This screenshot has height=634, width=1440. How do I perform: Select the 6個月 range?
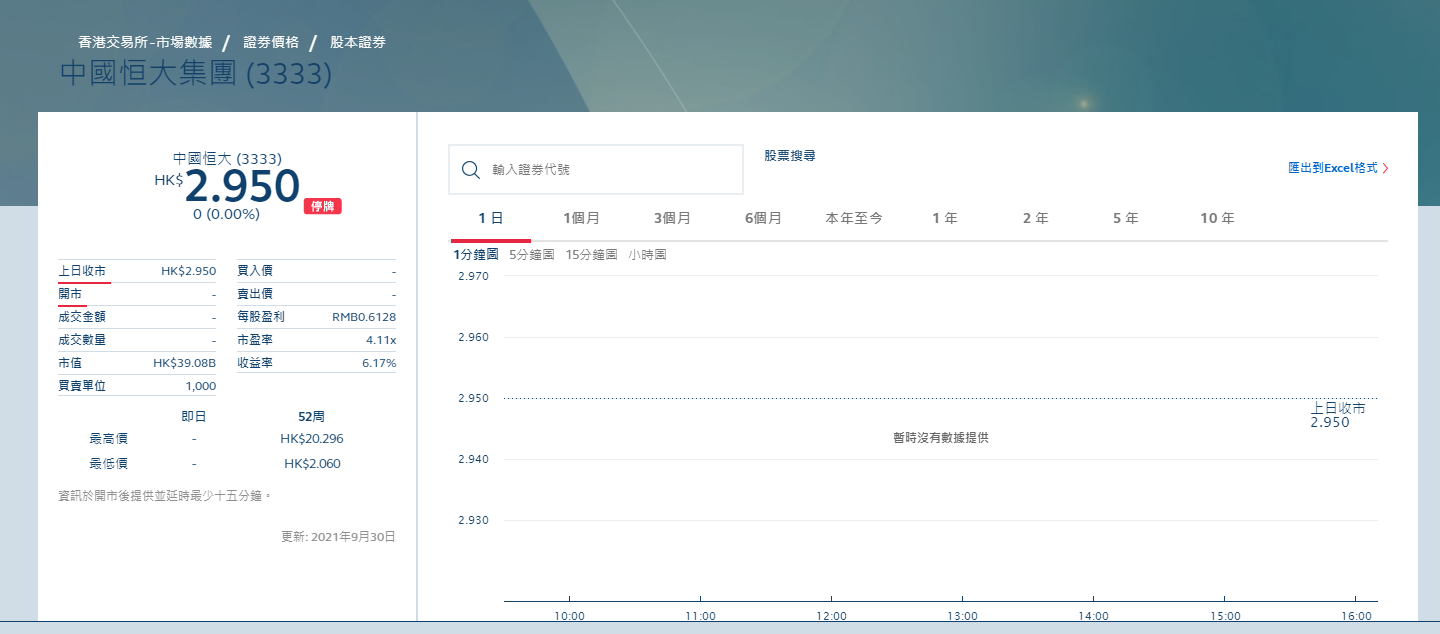tap(762, 217)
